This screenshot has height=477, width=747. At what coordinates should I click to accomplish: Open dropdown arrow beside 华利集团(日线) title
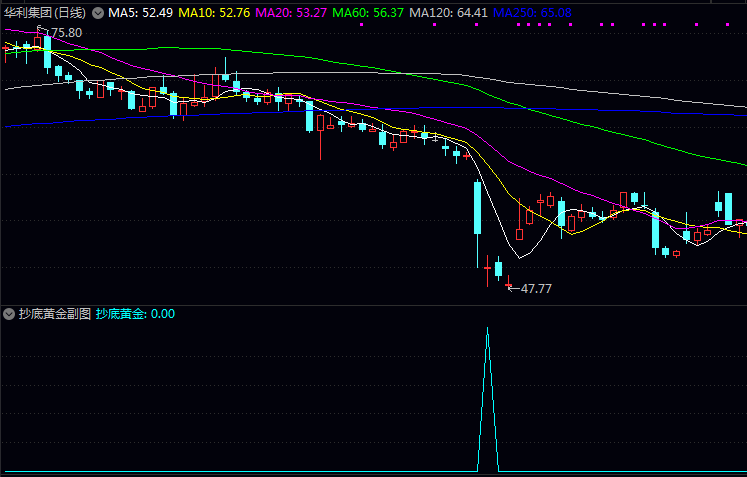coord(97,13)
